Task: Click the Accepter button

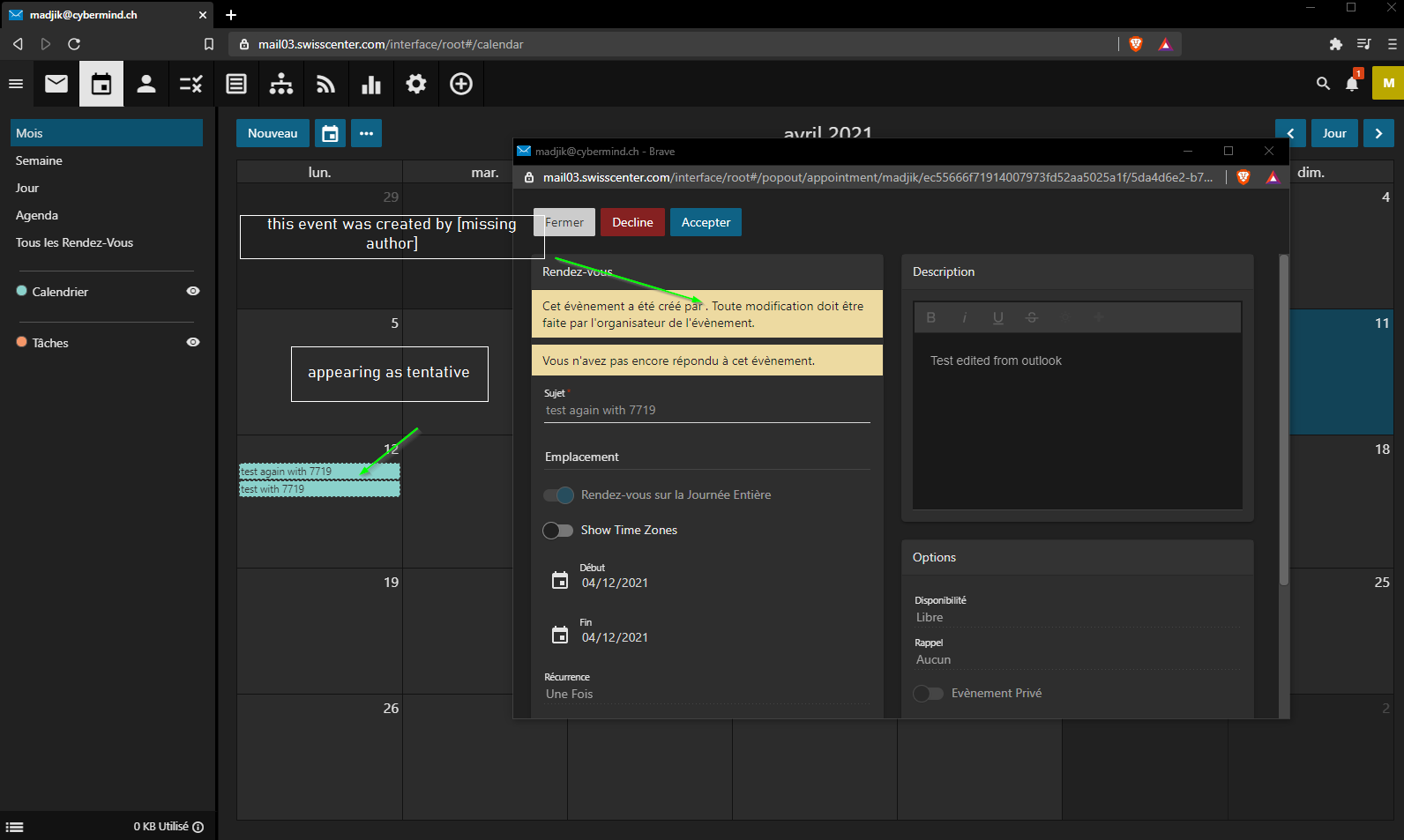Action: click(x=706, y=222)
